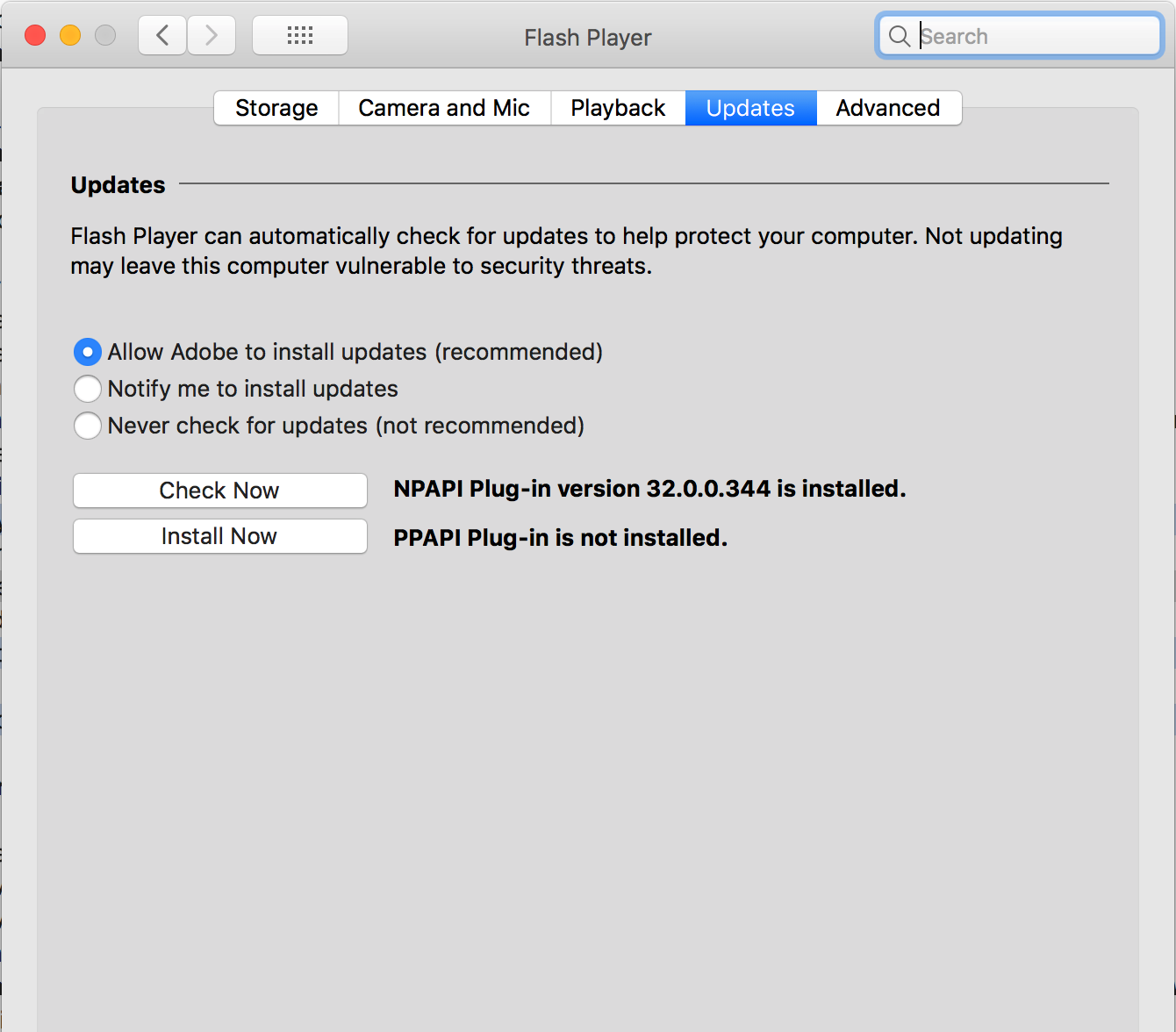Click NPAPI Plug-in version 32.0.0.344 text
The height and width of the screenshot is (1032, 1176).
(649, 489)
